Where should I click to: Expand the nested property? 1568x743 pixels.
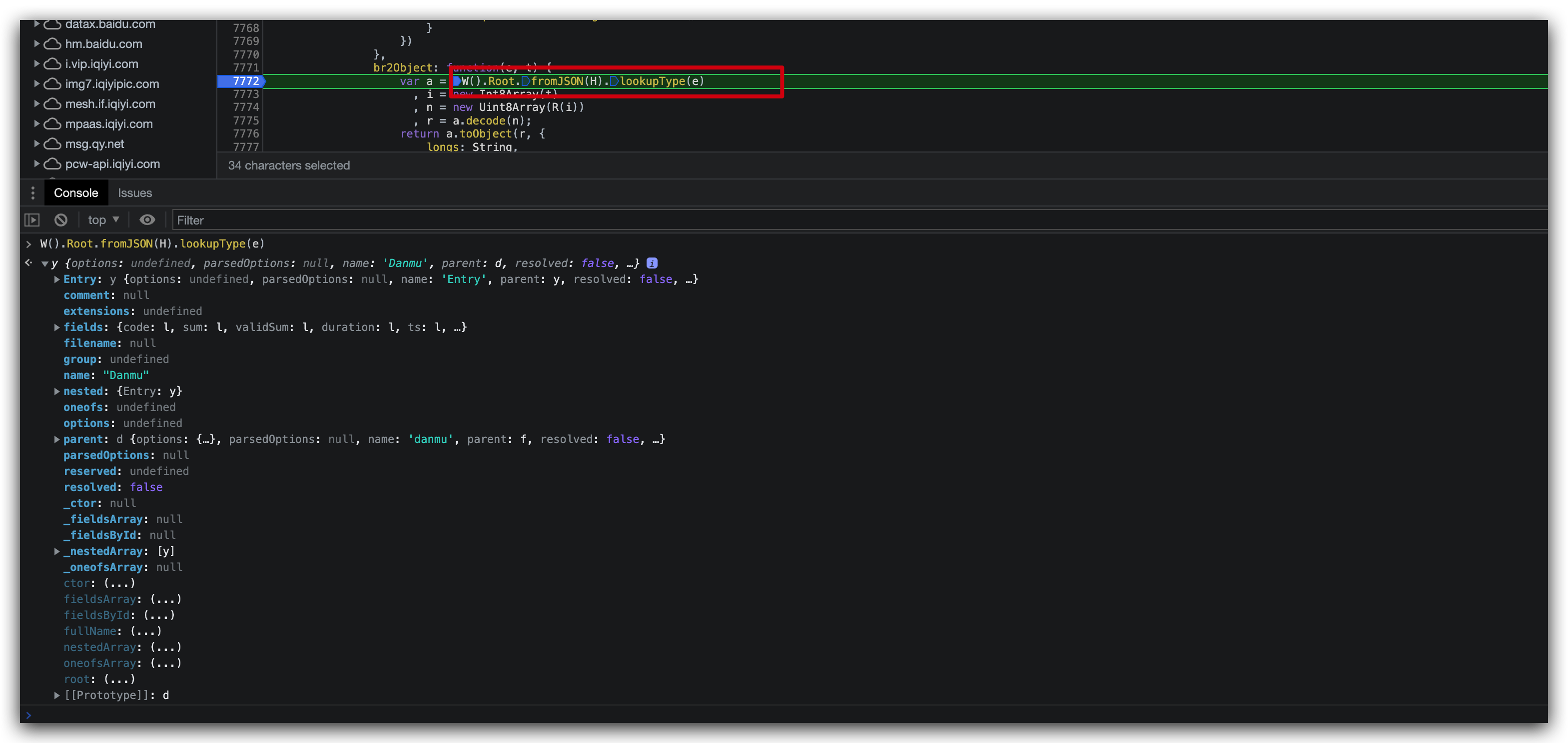pos(56,391)
